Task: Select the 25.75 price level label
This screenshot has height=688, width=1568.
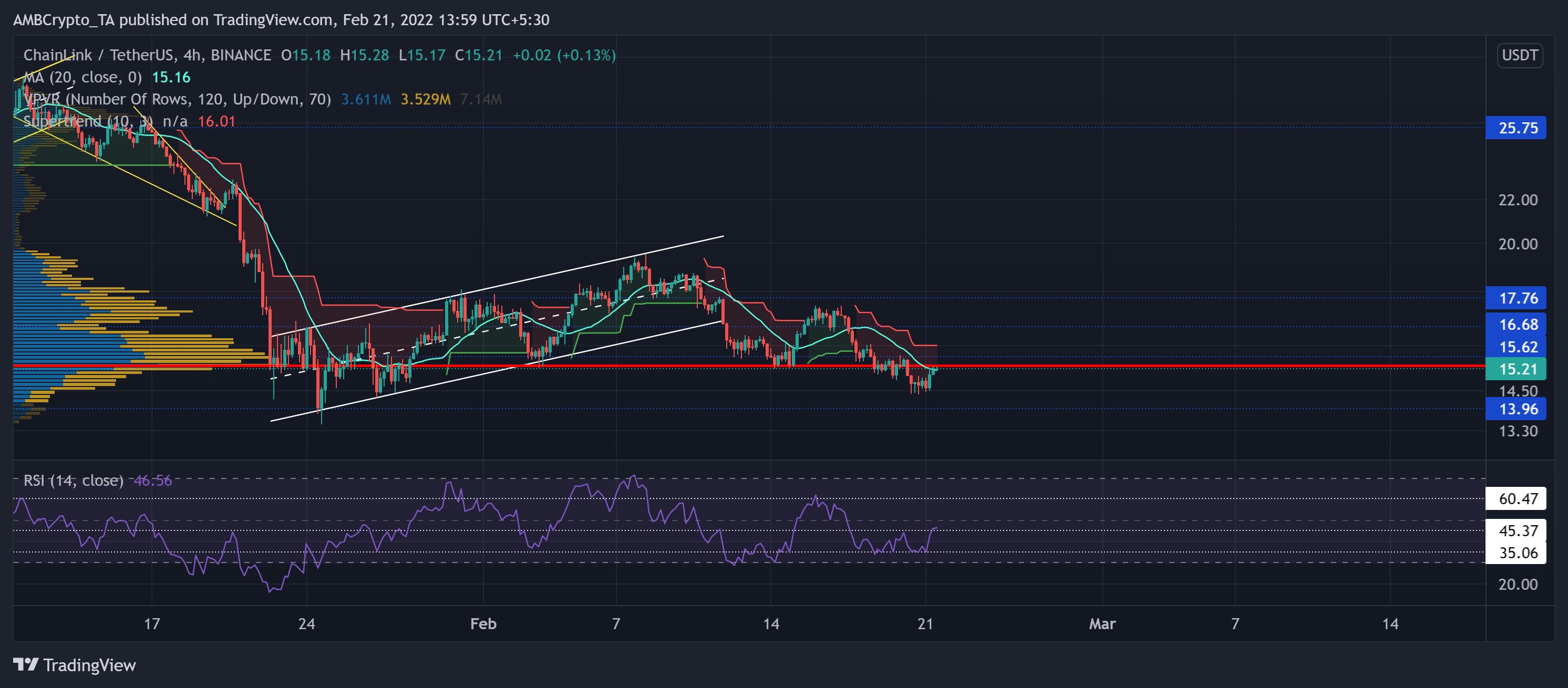Action: 1515,128
